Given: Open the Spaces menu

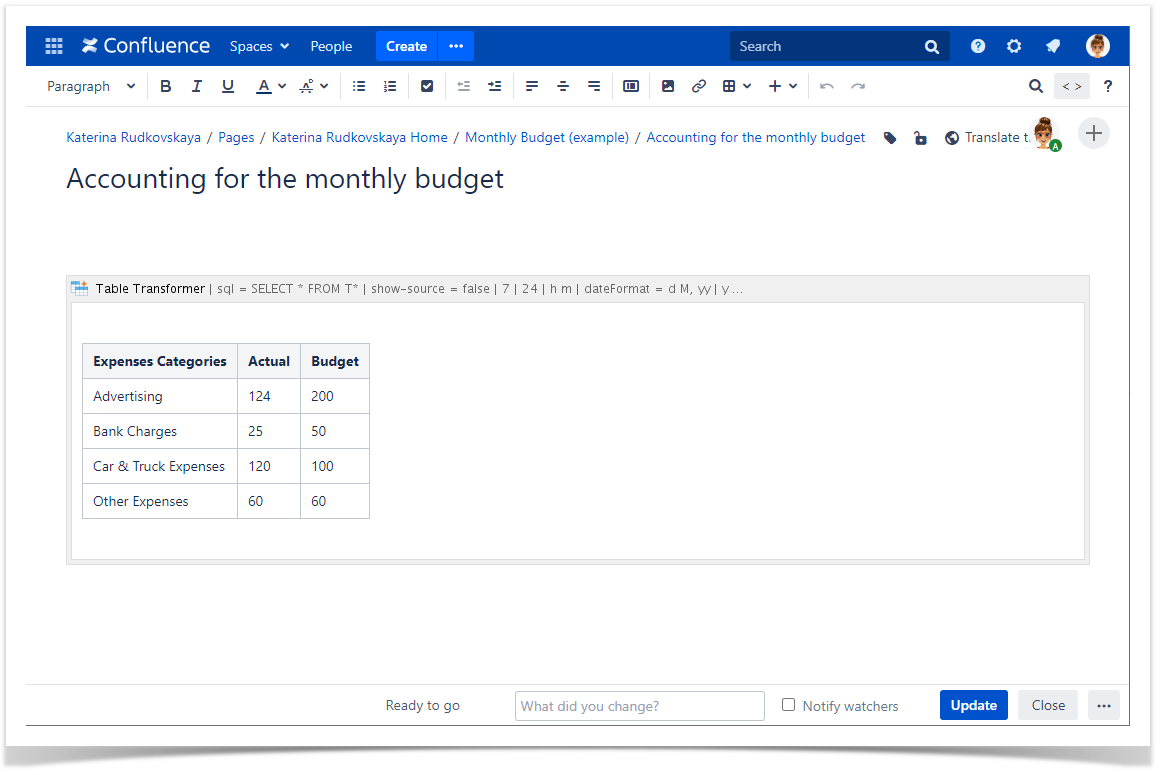Looking at the screenshot, I should pyautogui.click(x=259, y=46).
